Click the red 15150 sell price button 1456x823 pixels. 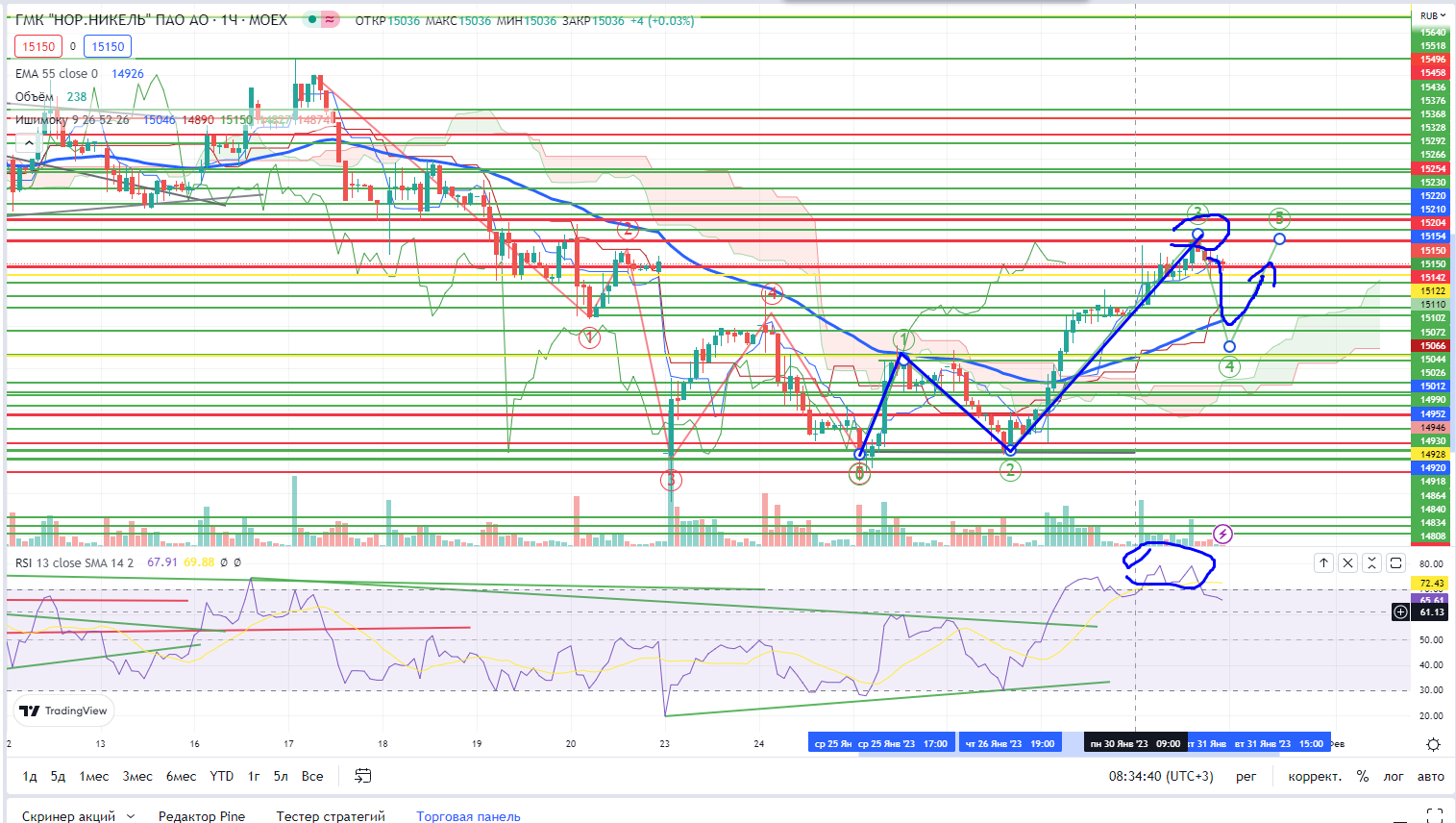pos(38,46)
